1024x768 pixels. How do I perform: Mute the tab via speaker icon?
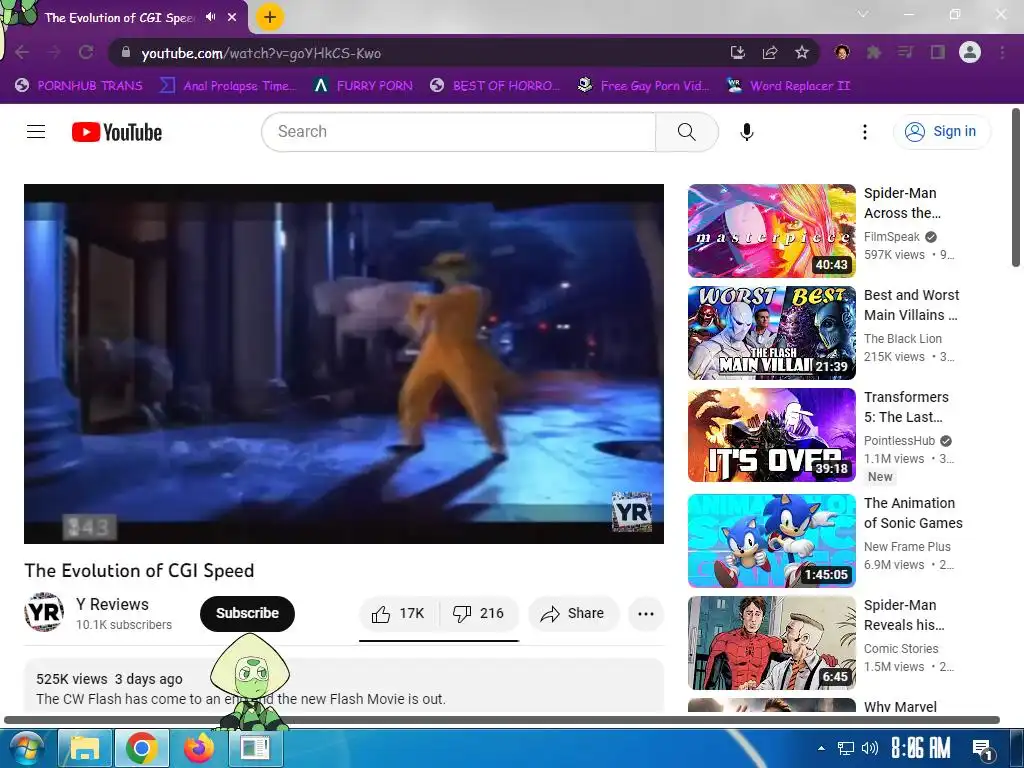point(210,17)
